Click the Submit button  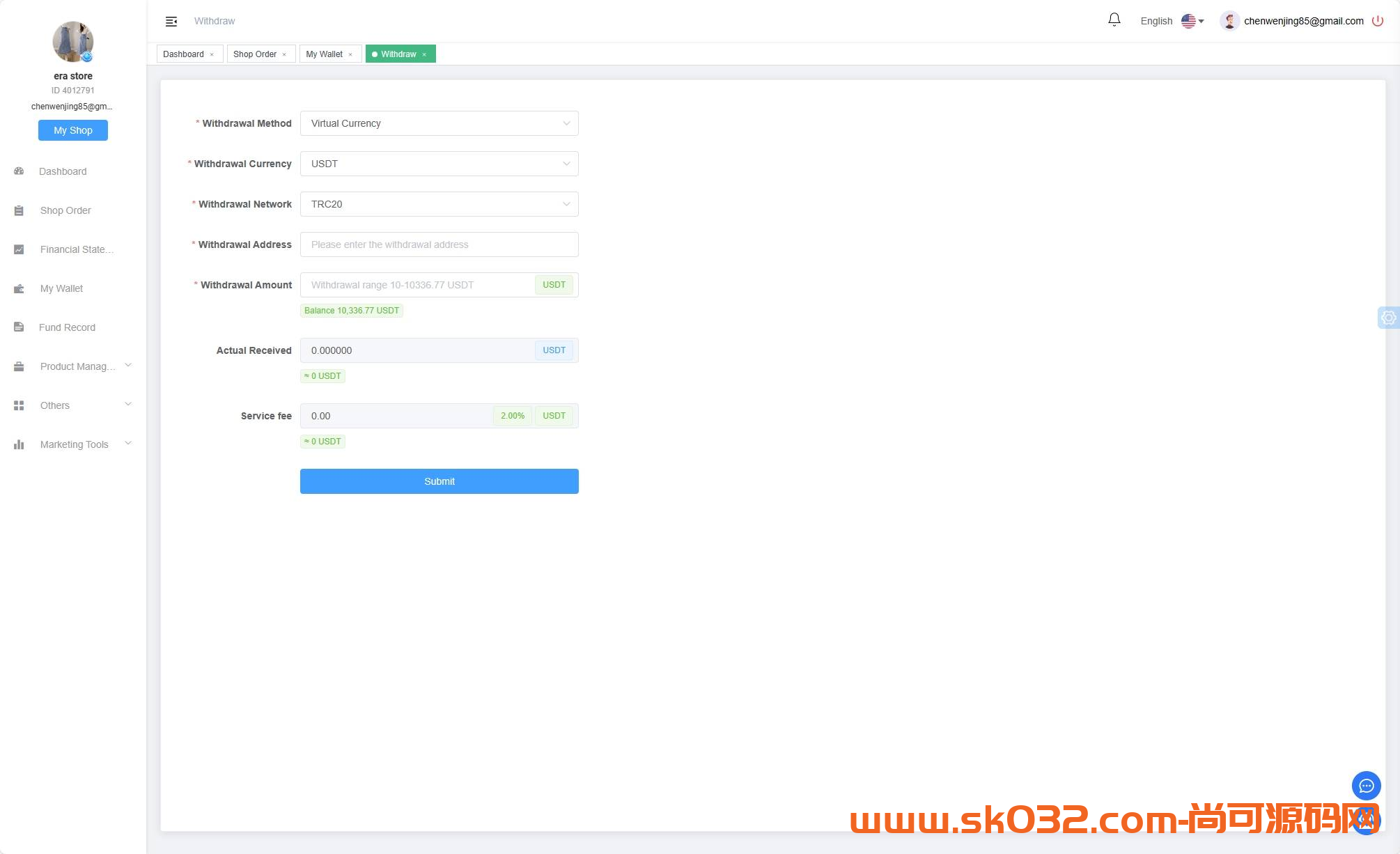(439, 481)
